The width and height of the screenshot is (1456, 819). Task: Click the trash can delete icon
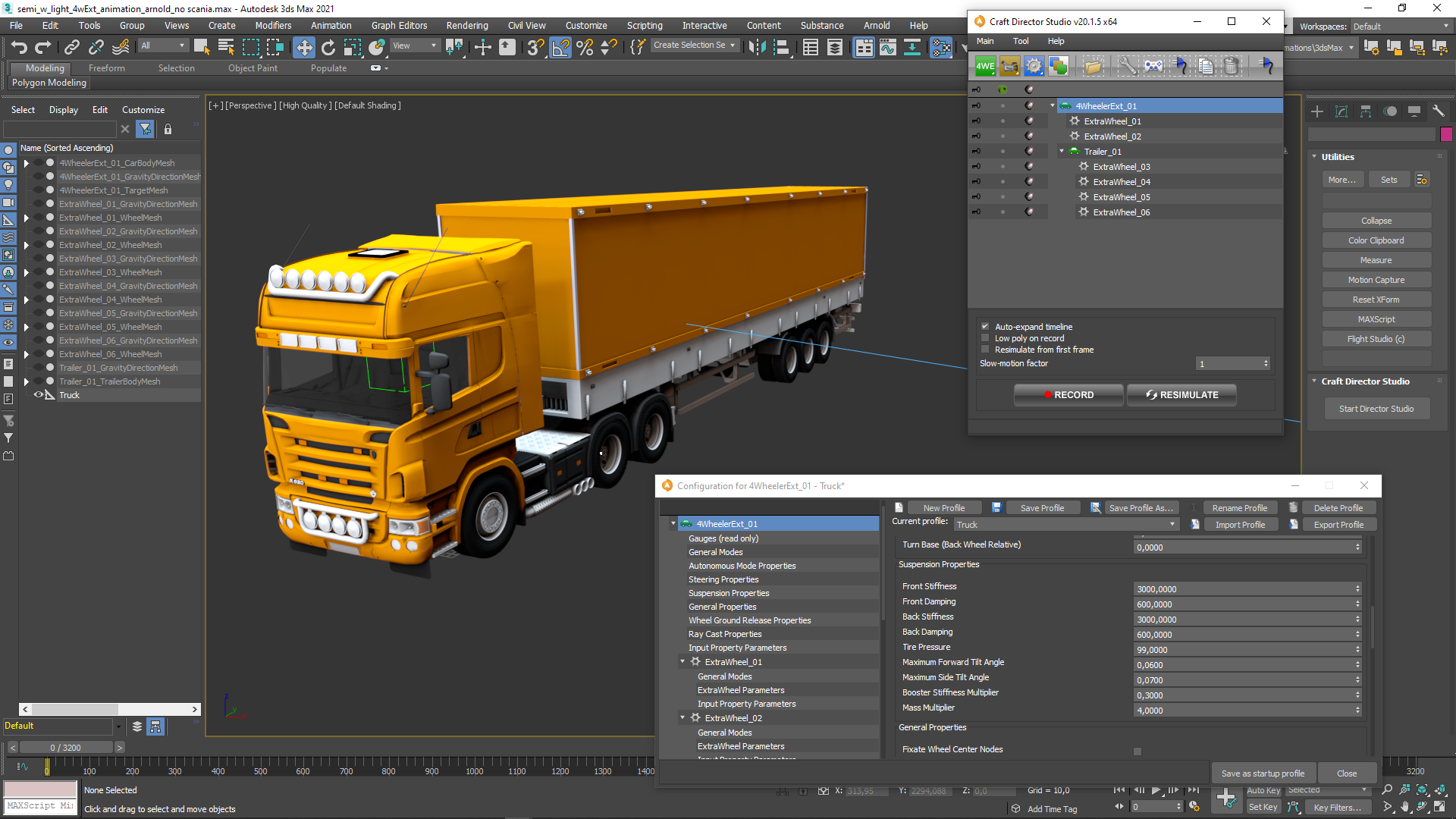1232,67
